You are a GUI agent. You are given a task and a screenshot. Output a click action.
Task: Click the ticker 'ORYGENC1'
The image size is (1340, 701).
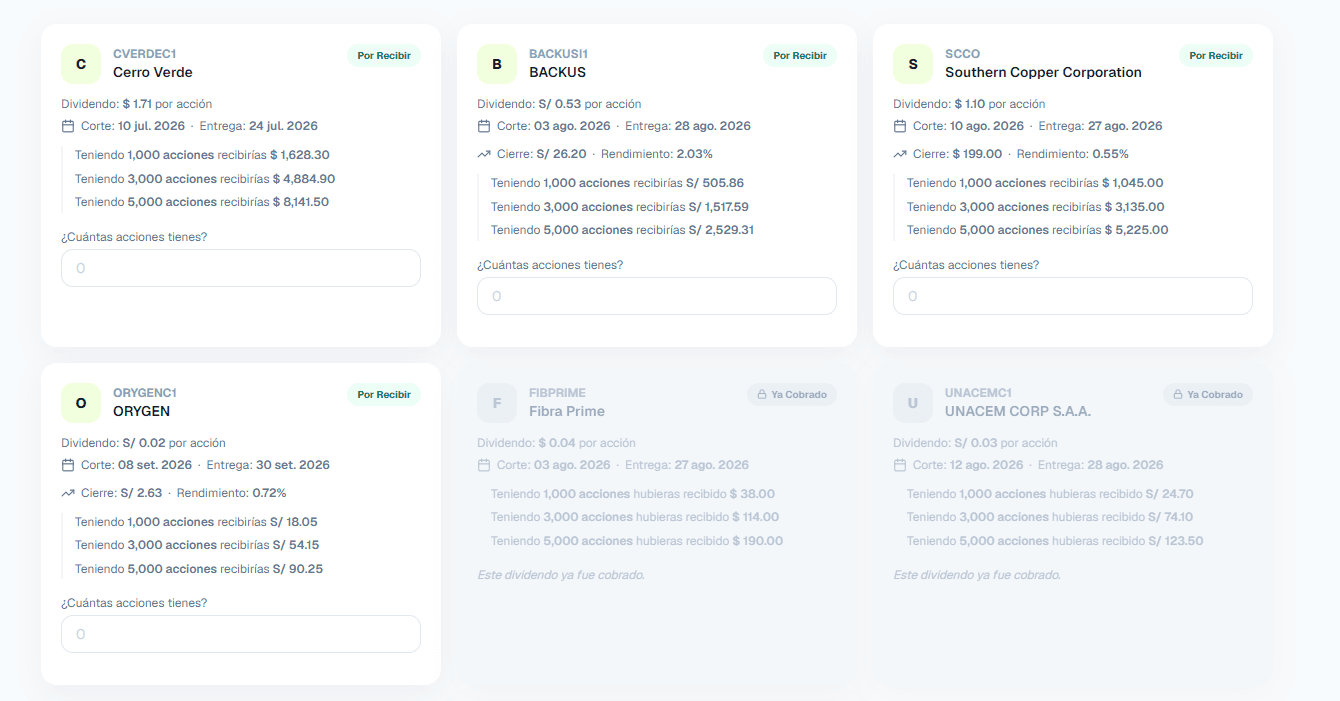tap(145, 393)
